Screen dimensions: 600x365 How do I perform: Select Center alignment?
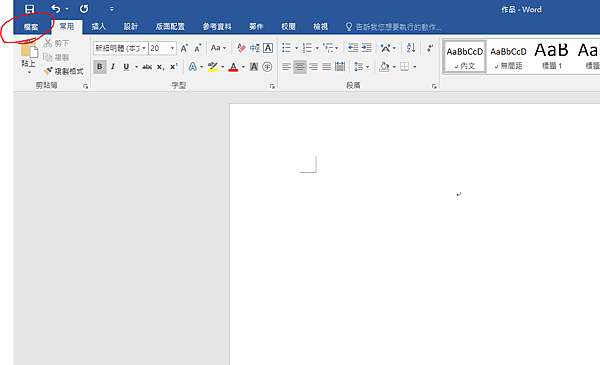click(300, 67)
